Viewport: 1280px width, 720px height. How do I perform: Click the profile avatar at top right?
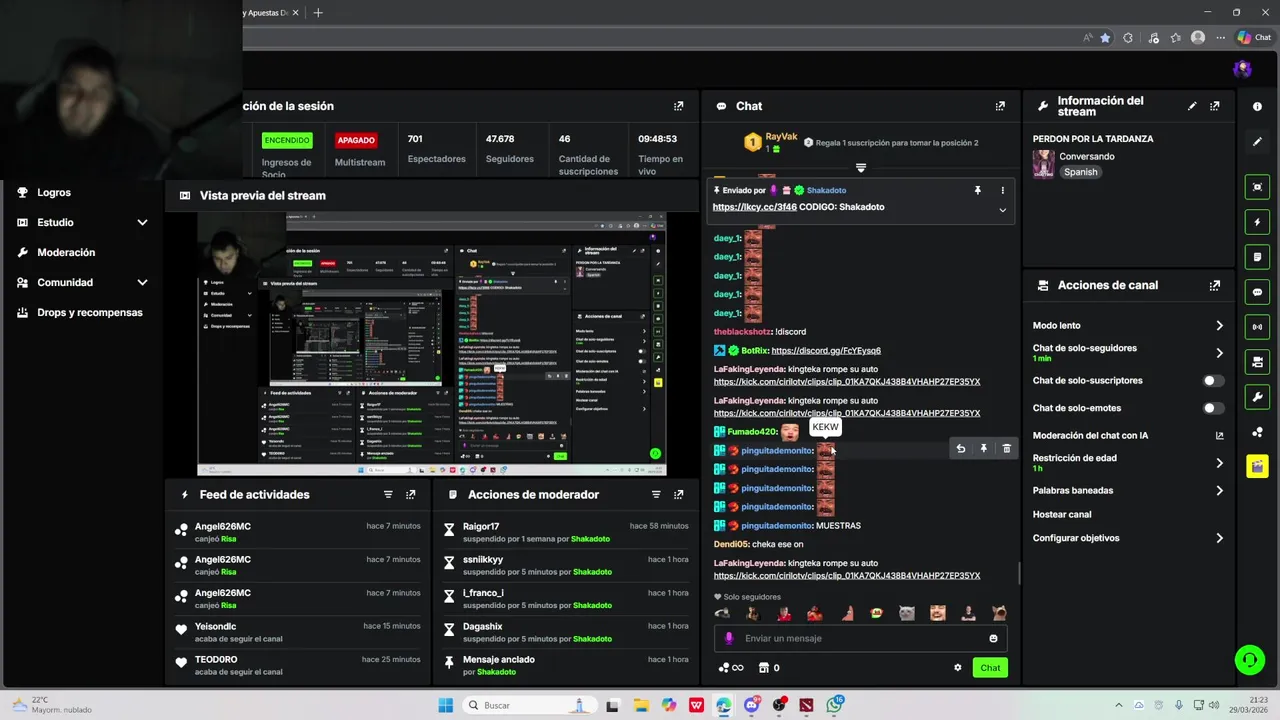click(1243, 69)
